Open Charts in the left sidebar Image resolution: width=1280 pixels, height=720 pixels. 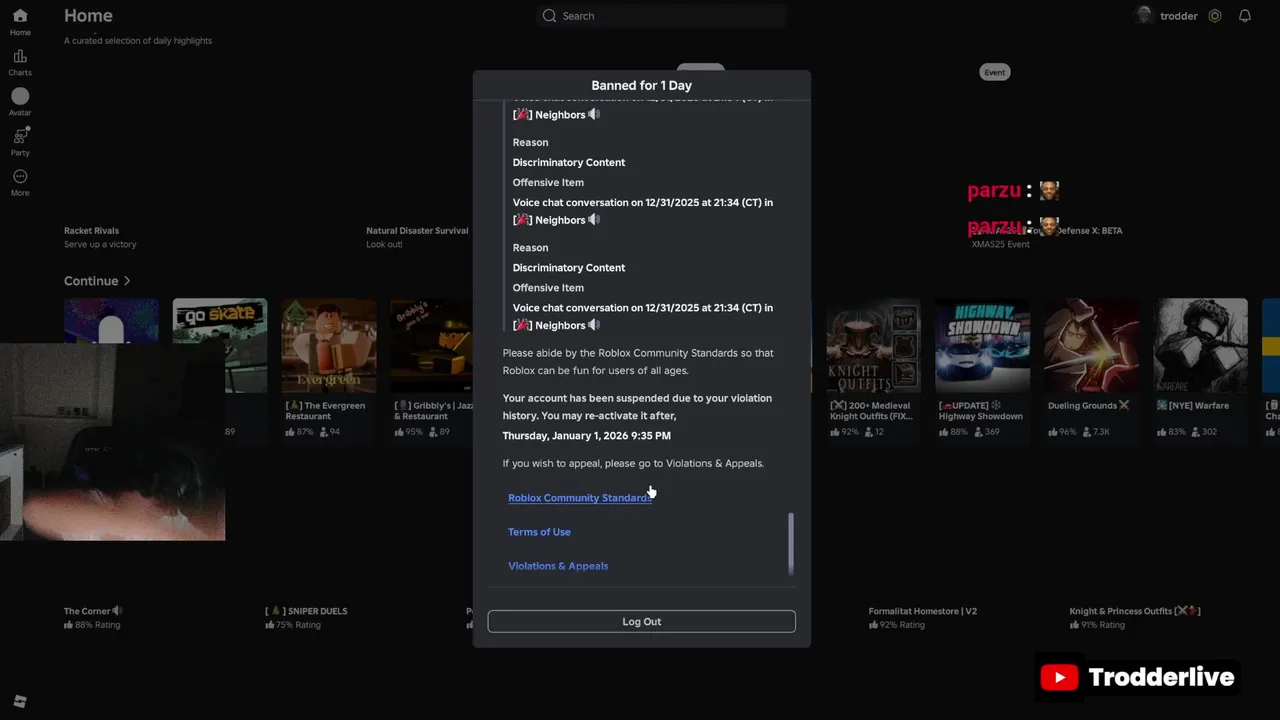(x=20, y=62)
